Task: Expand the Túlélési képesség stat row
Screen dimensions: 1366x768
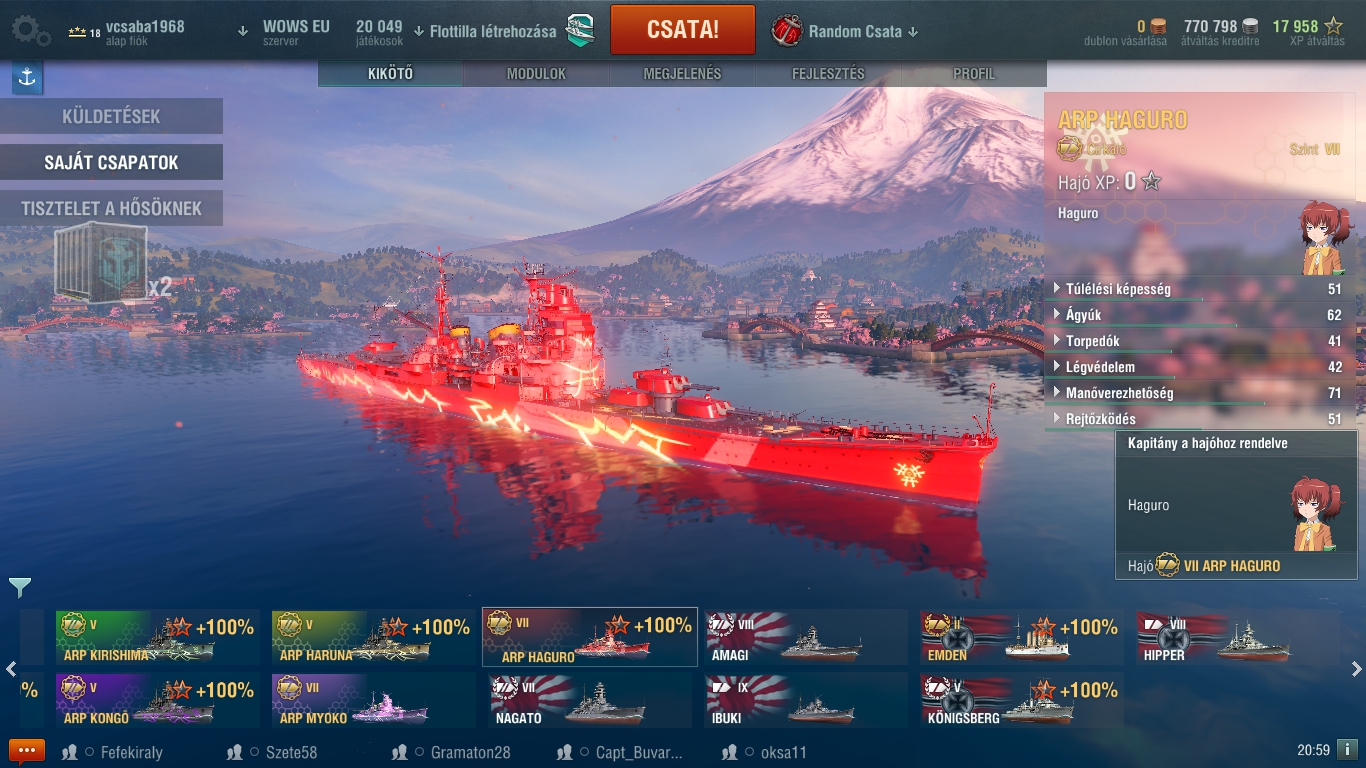Action: (1200, 289)
